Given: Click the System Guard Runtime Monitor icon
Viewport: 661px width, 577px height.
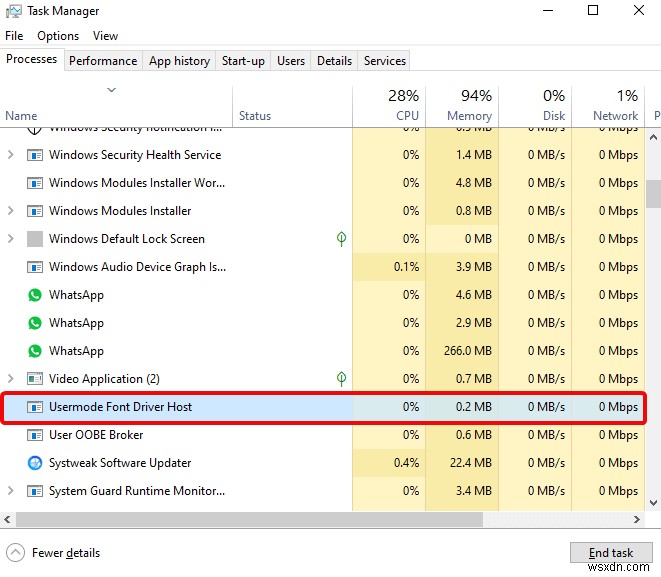Looking at the screenshot, I should point(35,491).
